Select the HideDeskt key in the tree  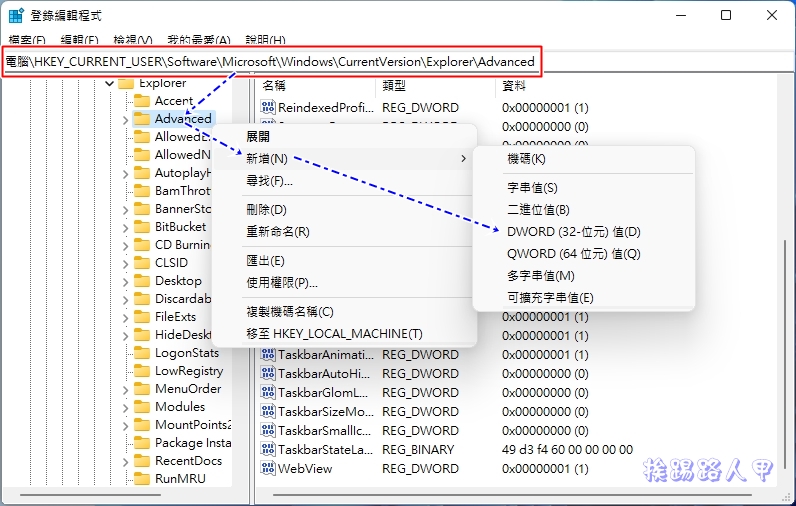[x=182, y=335]
